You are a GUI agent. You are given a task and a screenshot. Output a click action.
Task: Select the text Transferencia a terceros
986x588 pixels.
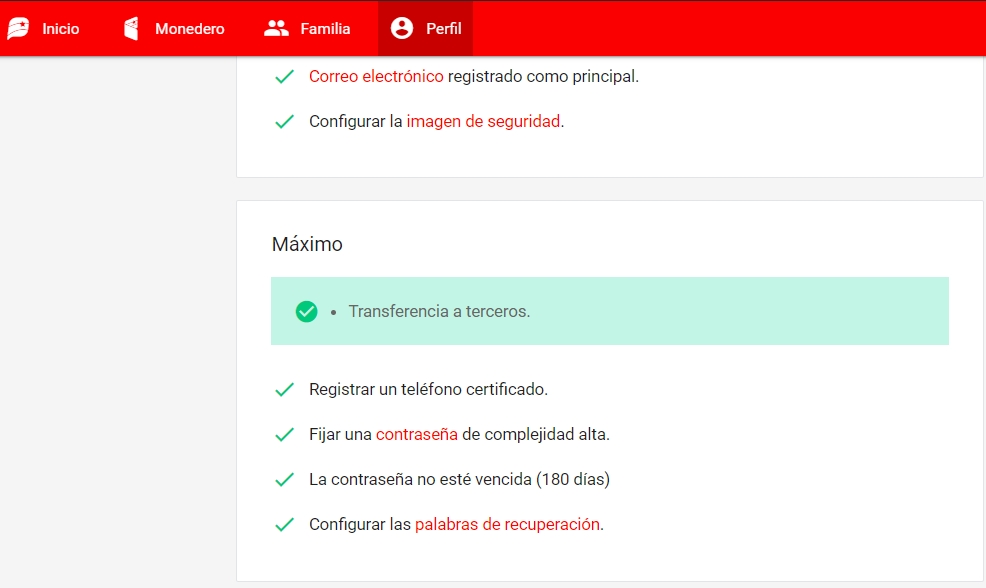point(439,311)
